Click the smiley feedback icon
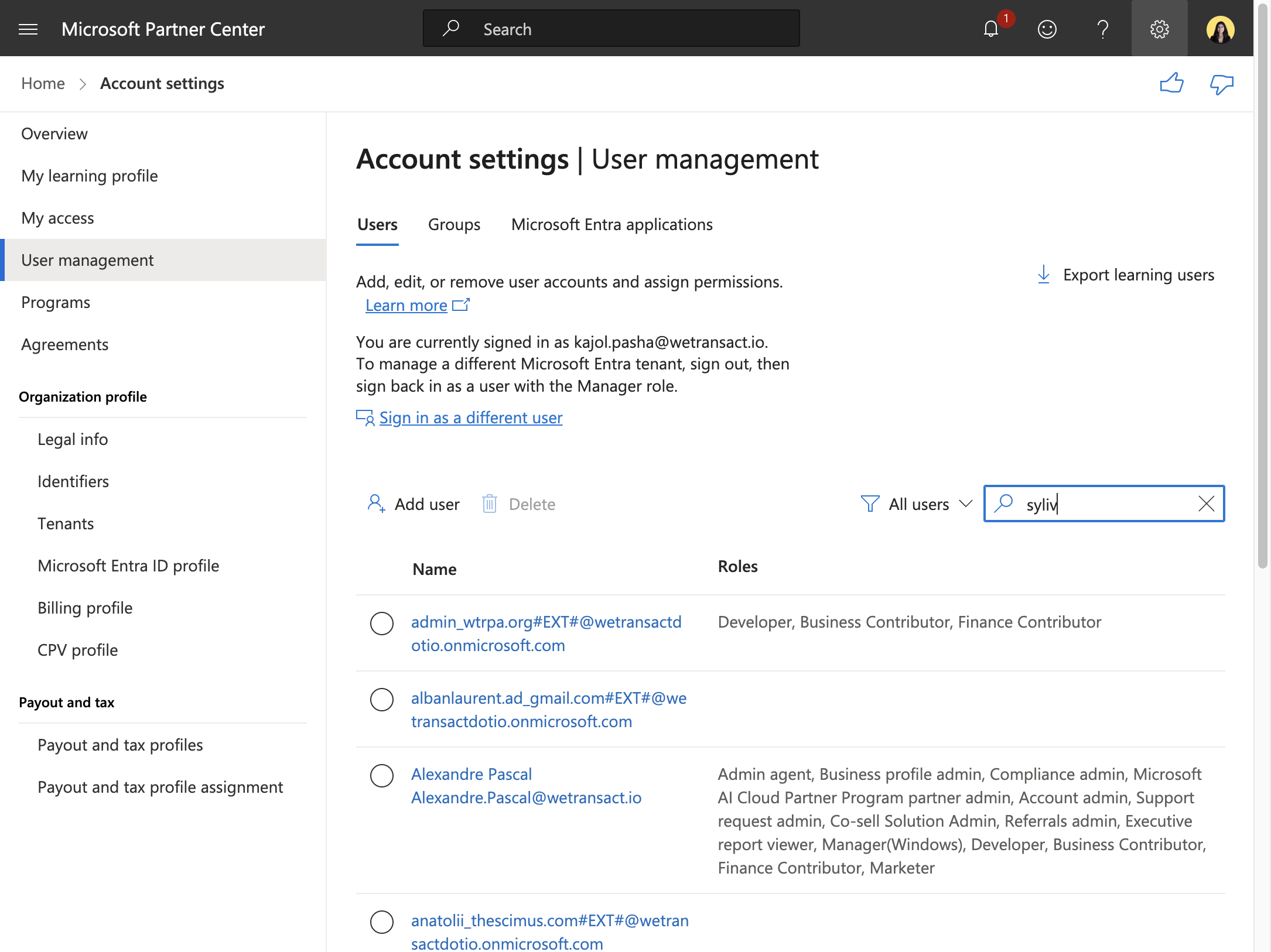This screenshot has height=952, width=1271. (x=1047, y=29)
